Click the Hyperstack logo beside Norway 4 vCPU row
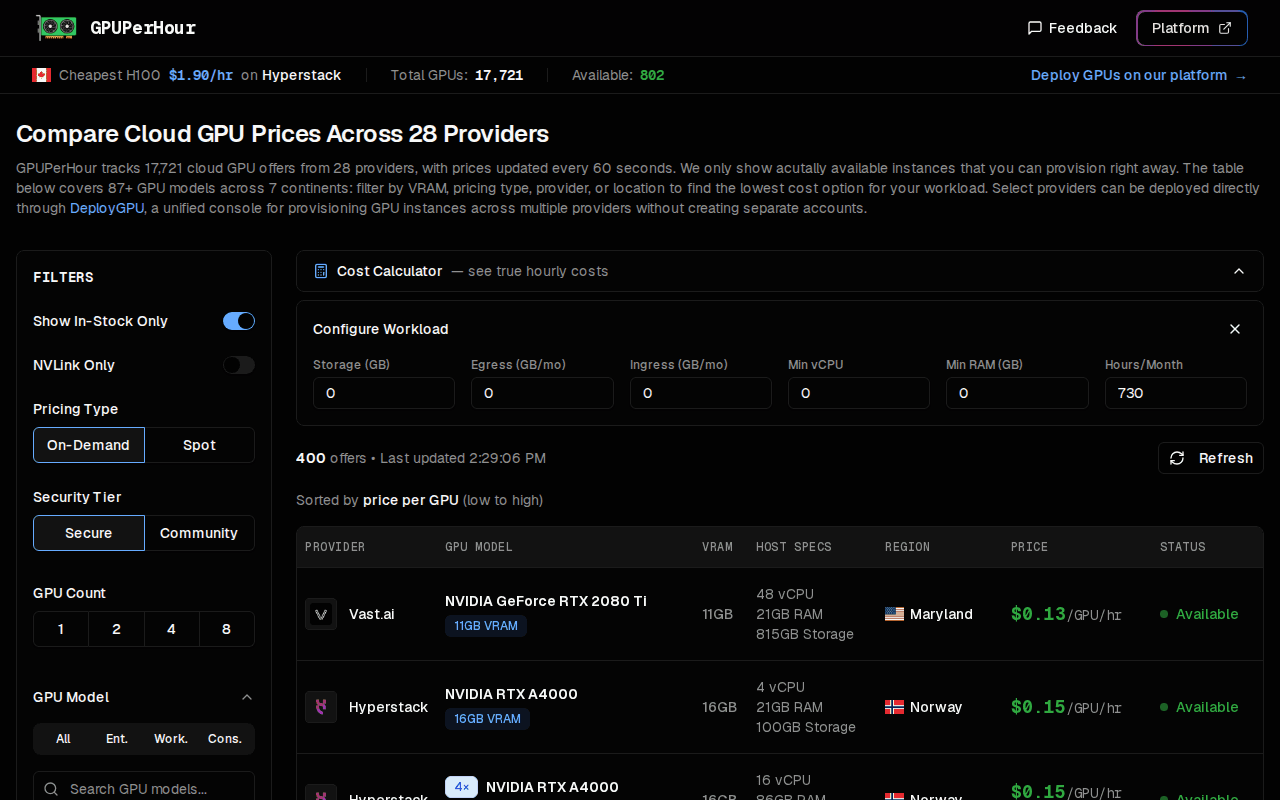Image resolution: width=1280 pixels, height=800 pixels. (321, 707)
